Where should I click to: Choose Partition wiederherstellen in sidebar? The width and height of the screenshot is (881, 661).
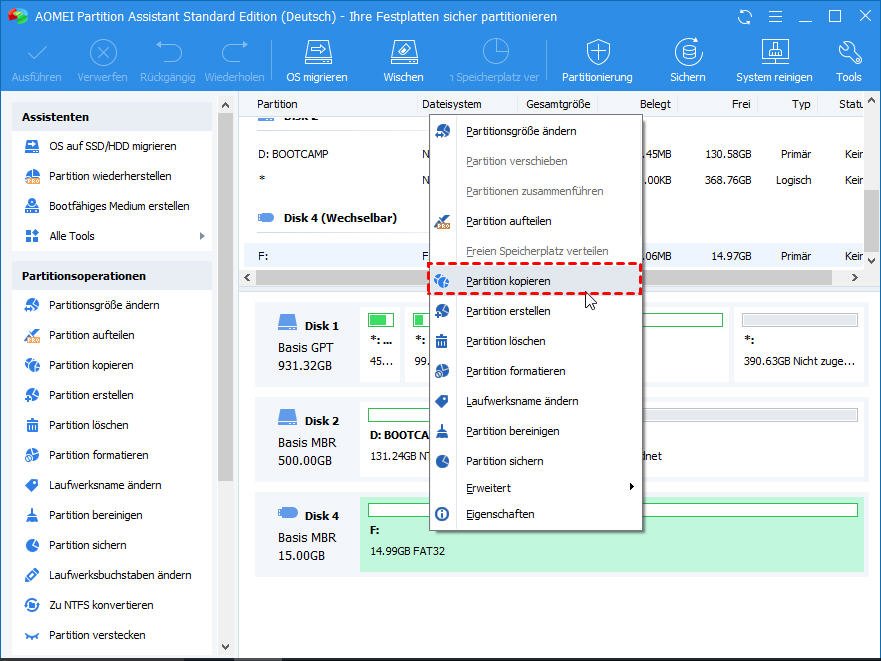click(110, 176)
